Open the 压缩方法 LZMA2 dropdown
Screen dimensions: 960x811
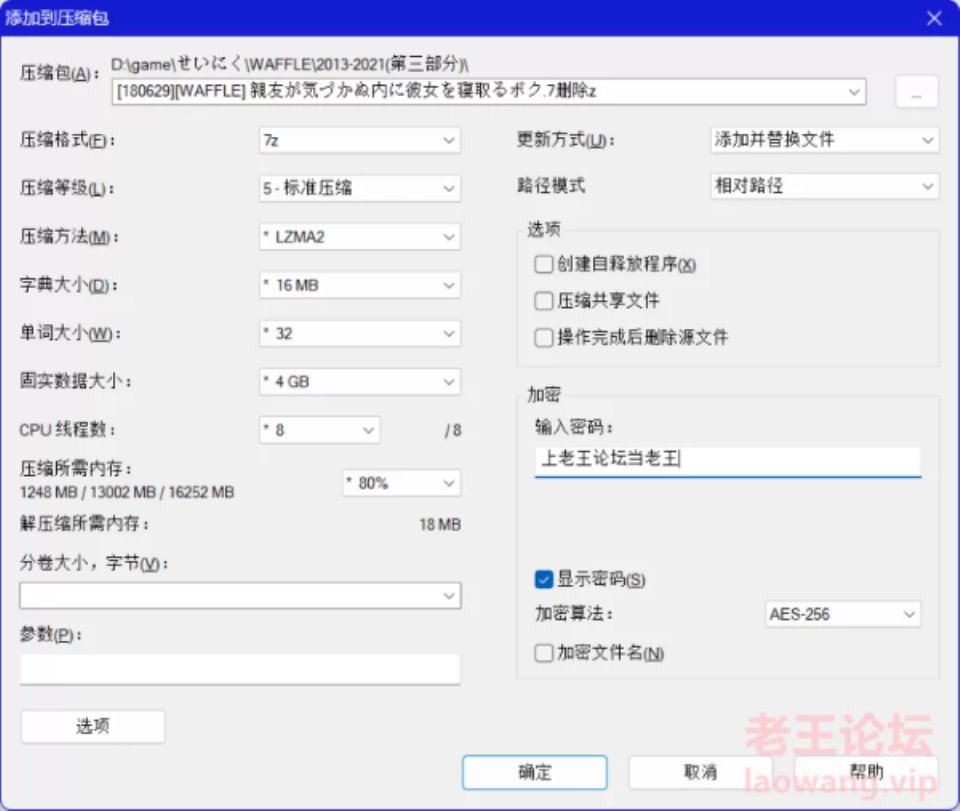click(x=360, y=237)
